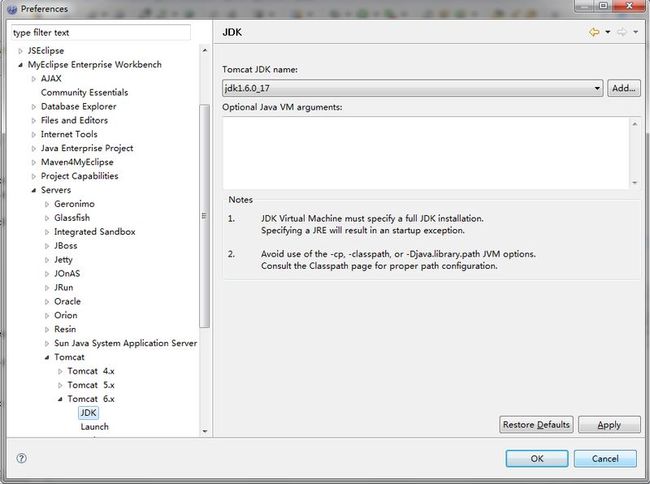
Task: Click VM arguments scrollbar up arrow
Action: pos(635,123)
